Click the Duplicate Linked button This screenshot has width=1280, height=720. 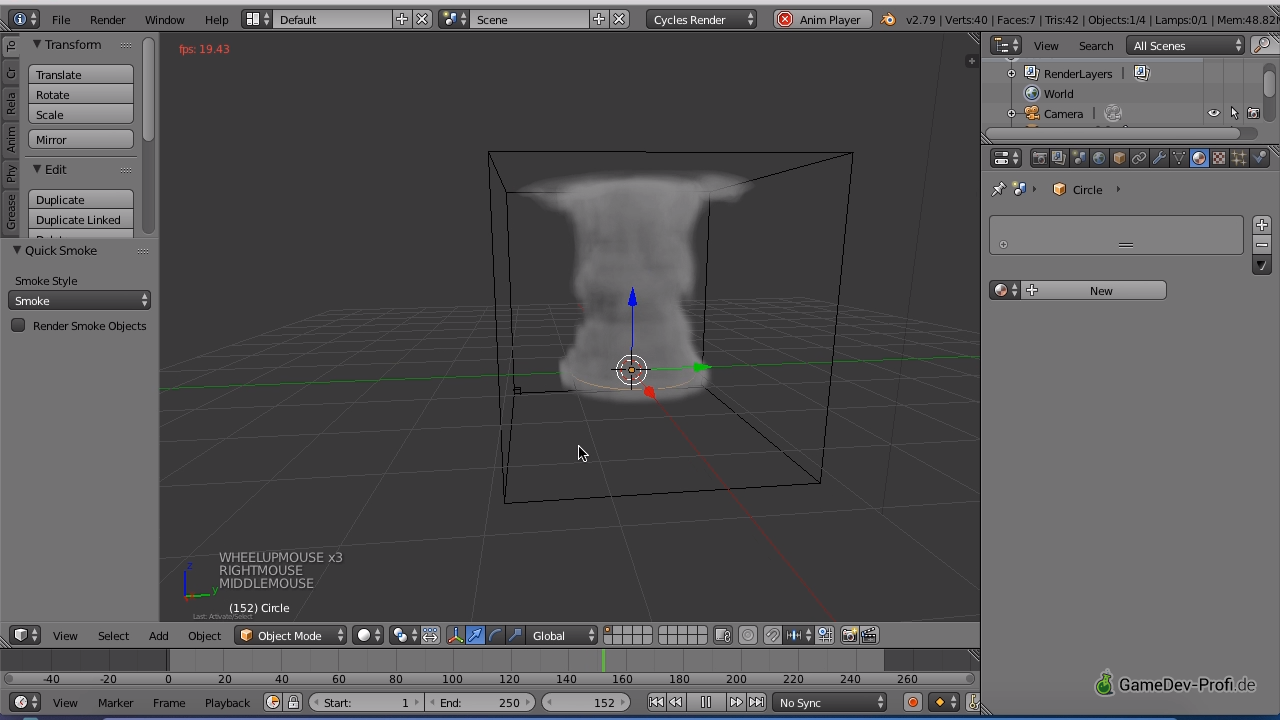(x=81, y=219)
